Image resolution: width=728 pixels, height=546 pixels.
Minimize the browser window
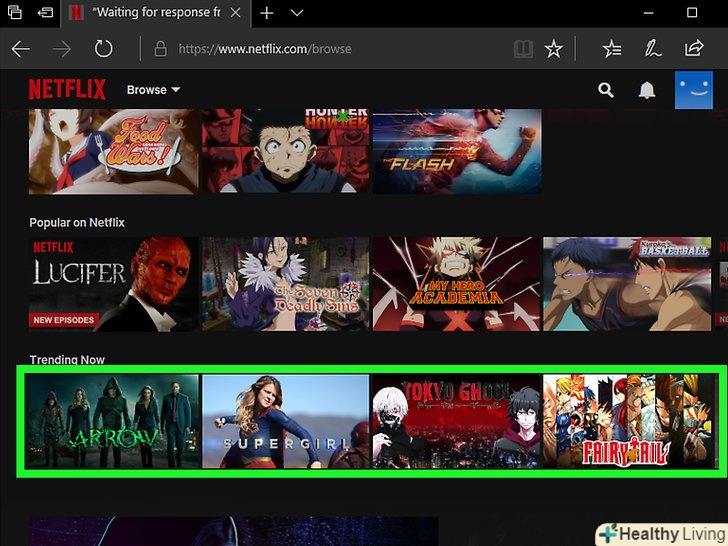649,13
